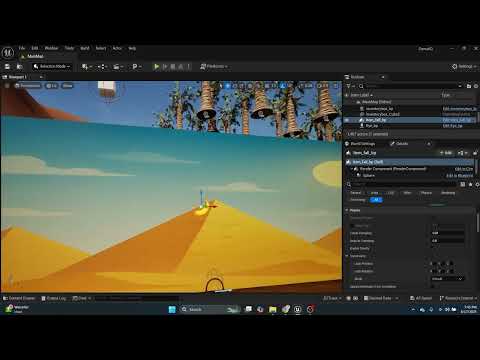Open the Window menu
This screenshot has width=480, height=360.
click(51, 48)
